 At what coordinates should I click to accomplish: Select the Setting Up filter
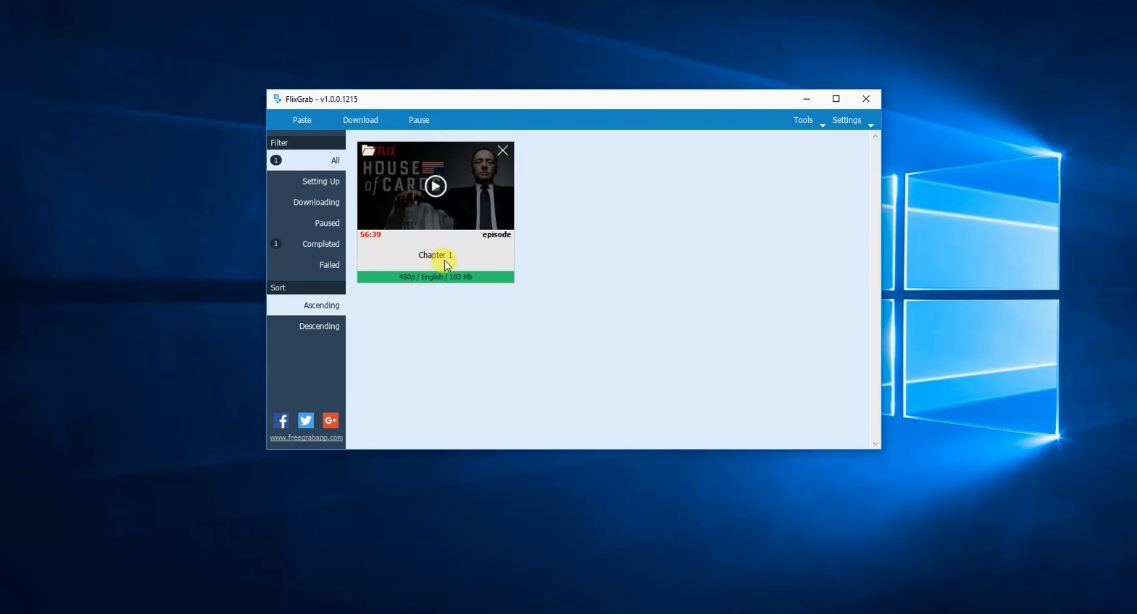pos(306,181)
